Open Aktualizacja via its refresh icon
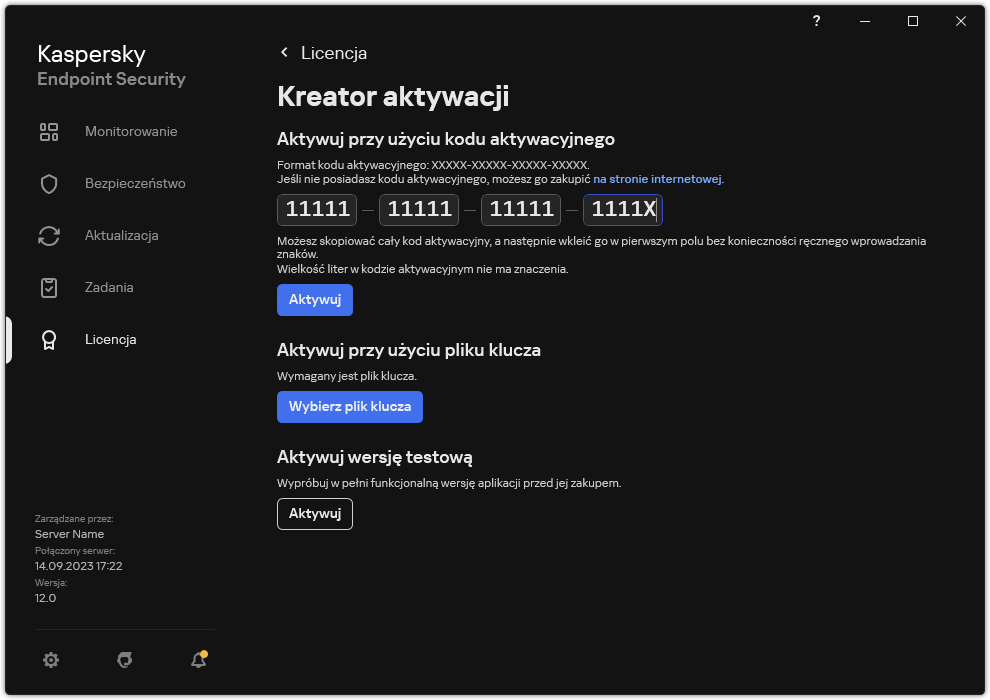The height and width of the screenshot is (700, 990). click(x=49, y=235)
